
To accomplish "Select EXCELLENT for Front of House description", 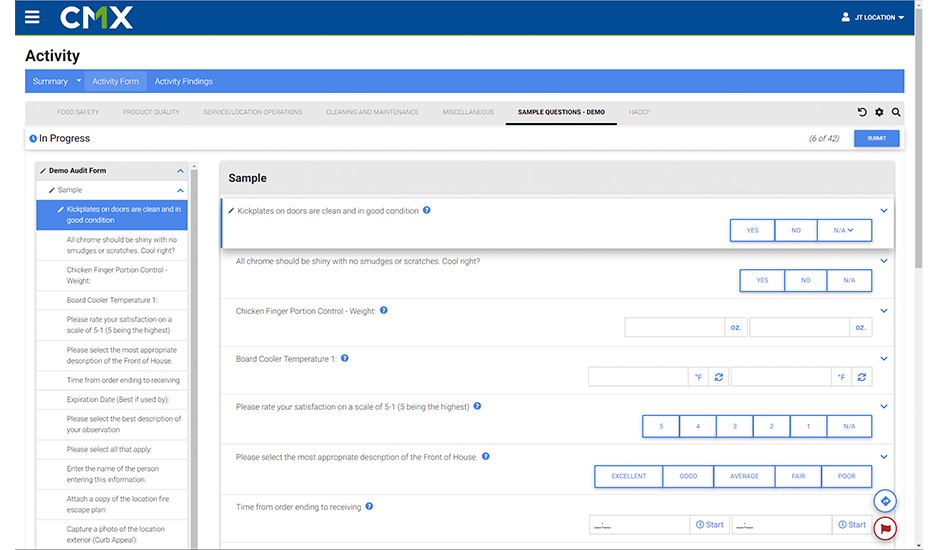I will [x=628, y=476].
